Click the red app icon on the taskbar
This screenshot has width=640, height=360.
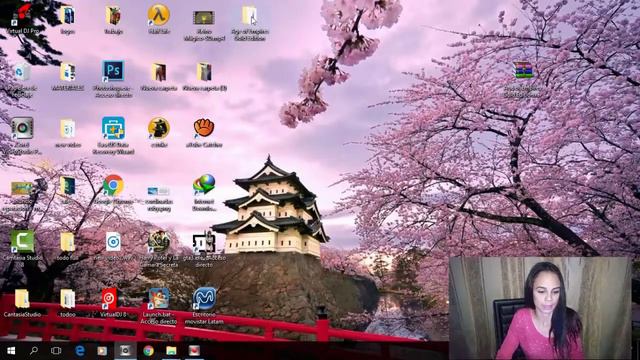(194, 351)
